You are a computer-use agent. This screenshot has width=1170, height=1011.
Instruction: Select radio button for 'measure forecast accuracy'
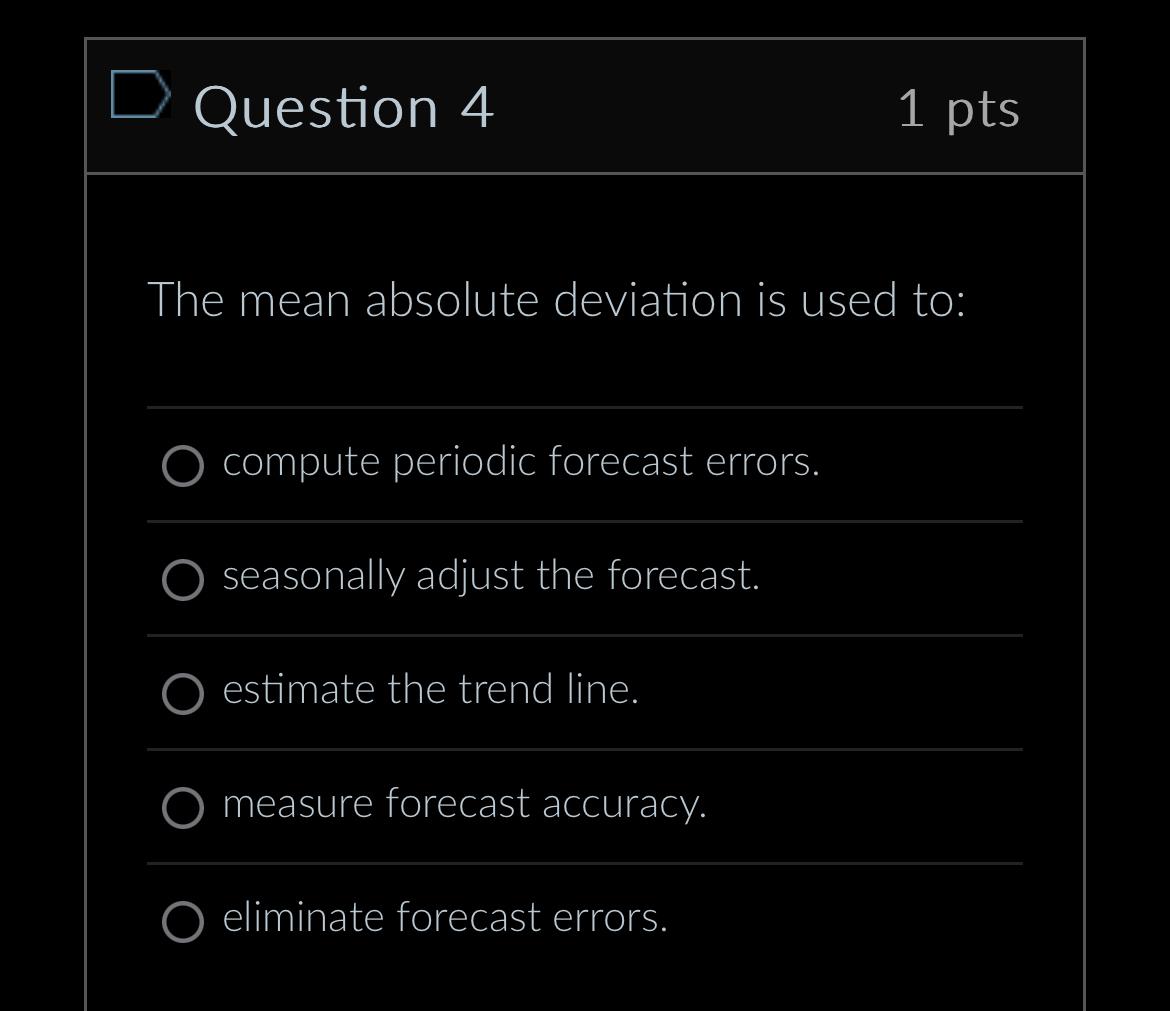181,808
